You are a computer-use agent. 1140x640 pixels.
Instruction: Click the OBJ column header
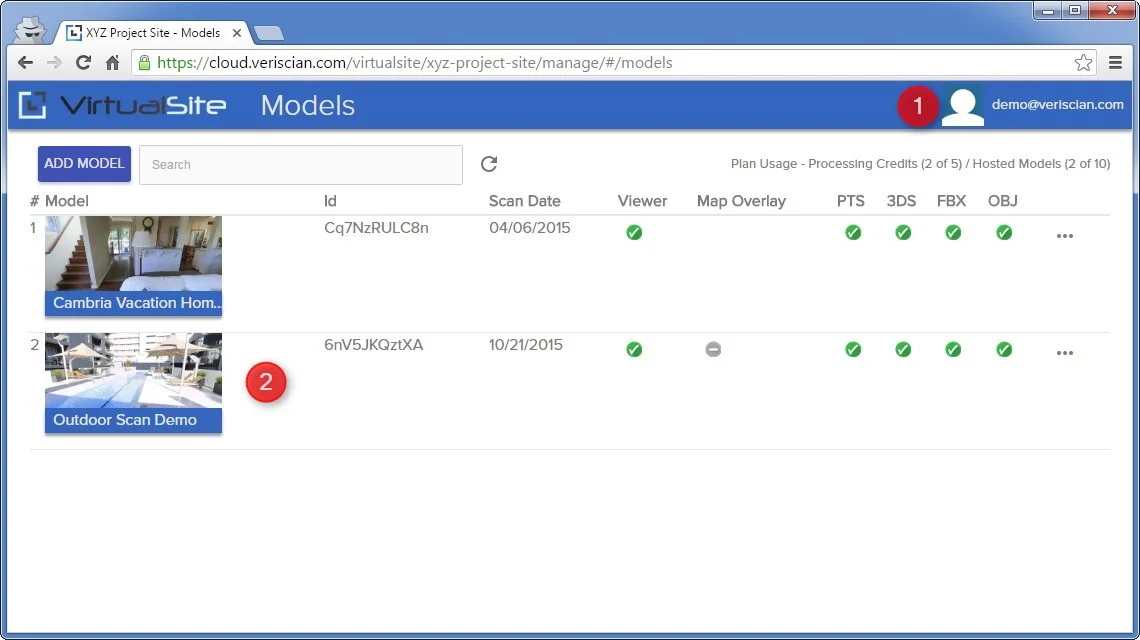coord(1002,201)
